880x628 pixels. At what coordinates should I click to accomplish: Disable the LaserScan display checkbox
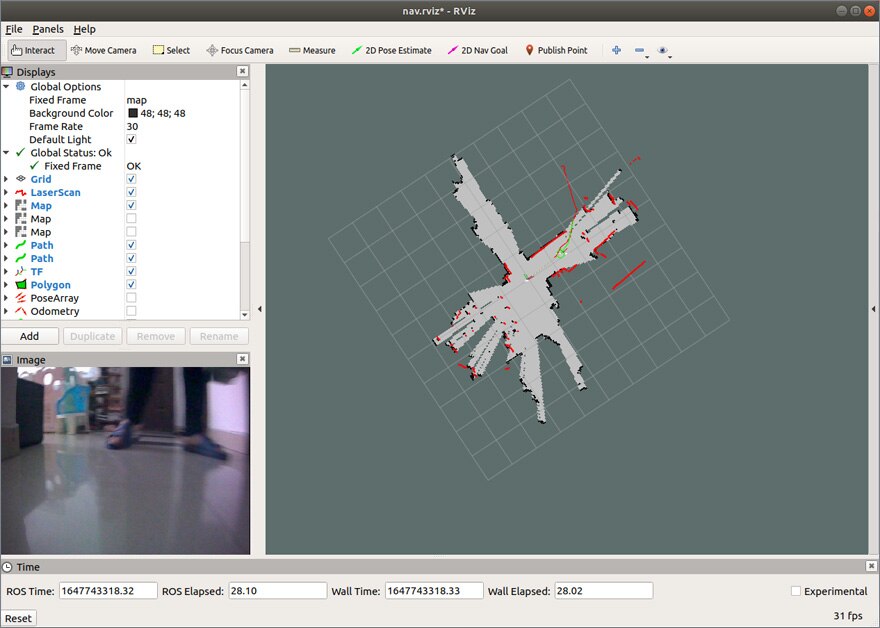pyautogui.click(x=132, y=192)
